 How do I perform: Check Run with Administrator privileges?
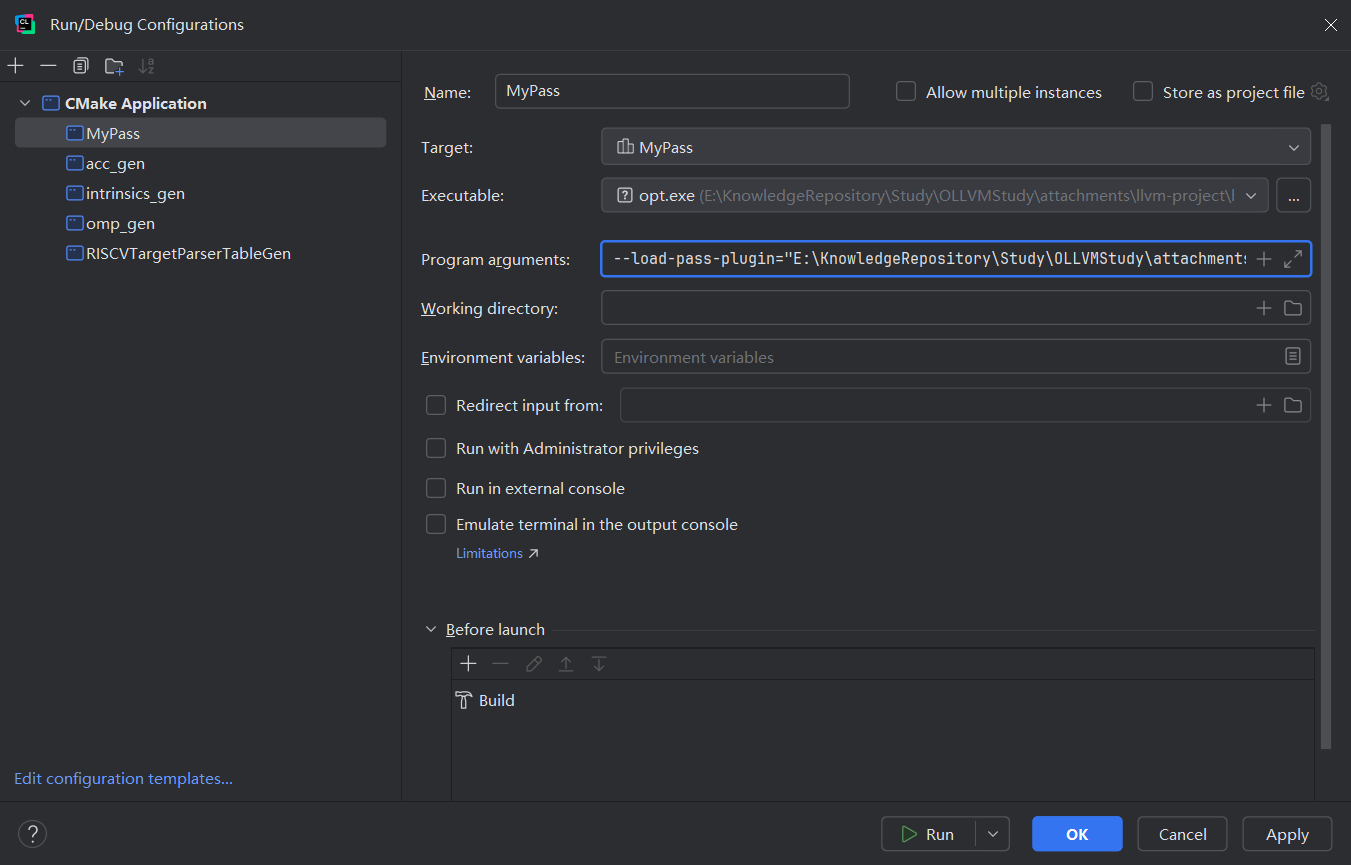coord(436,449)
